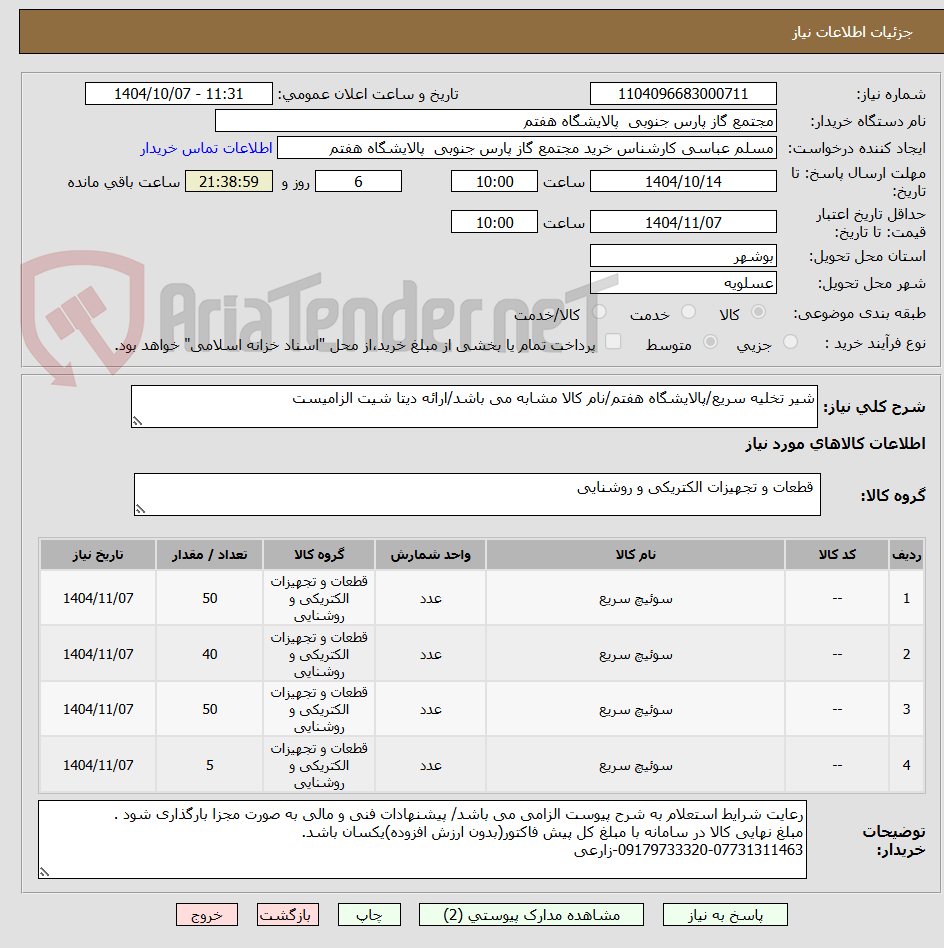The width and height of the screenshot is (944, 948).
Task: Select the کالا radio button
Action: pyautogui.click(x=758, y=312)
